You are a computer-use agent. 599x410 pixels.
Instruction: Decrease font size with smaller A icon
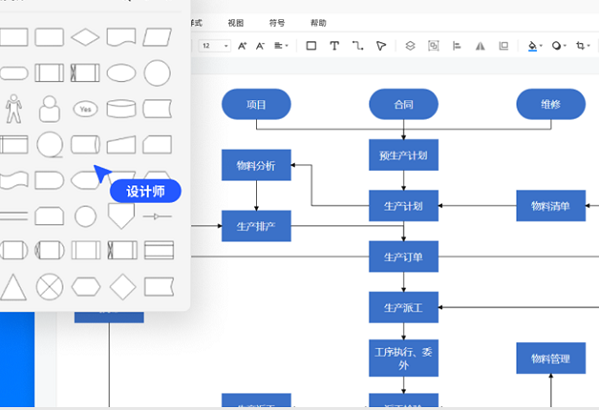click(x=260, y=46)
